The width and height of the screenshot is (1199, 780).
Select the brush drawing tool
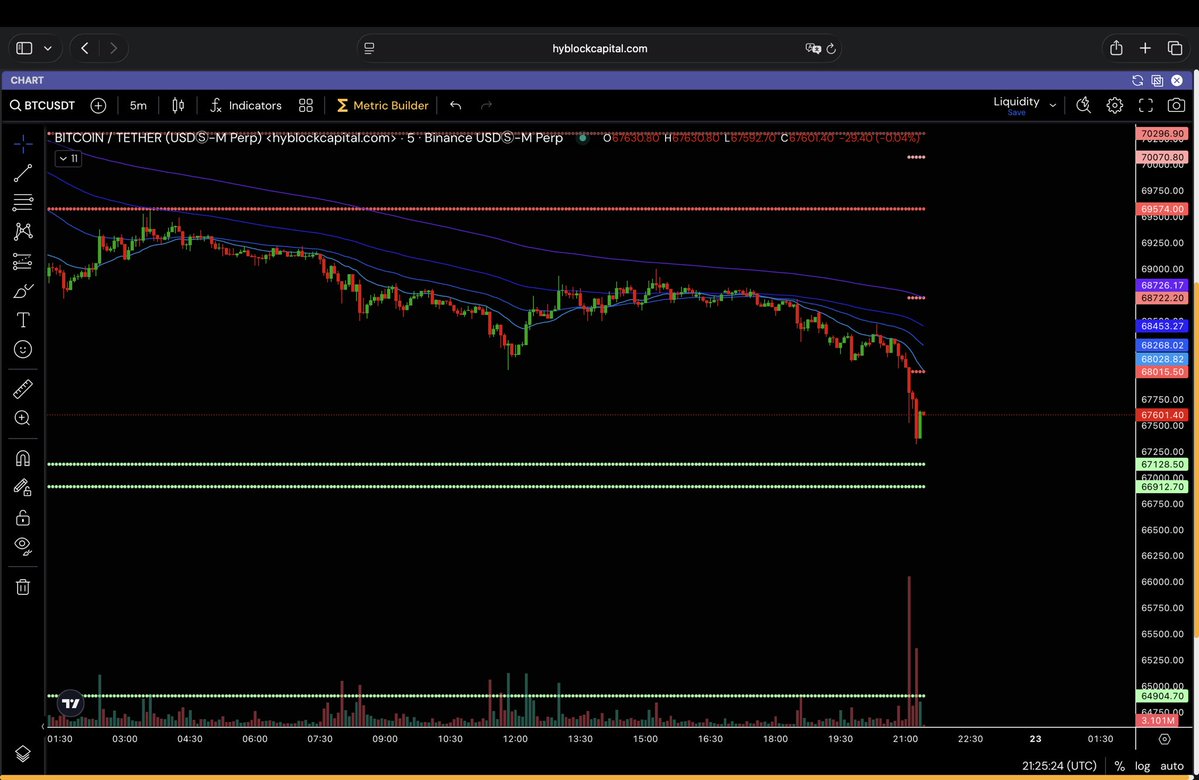23,291
